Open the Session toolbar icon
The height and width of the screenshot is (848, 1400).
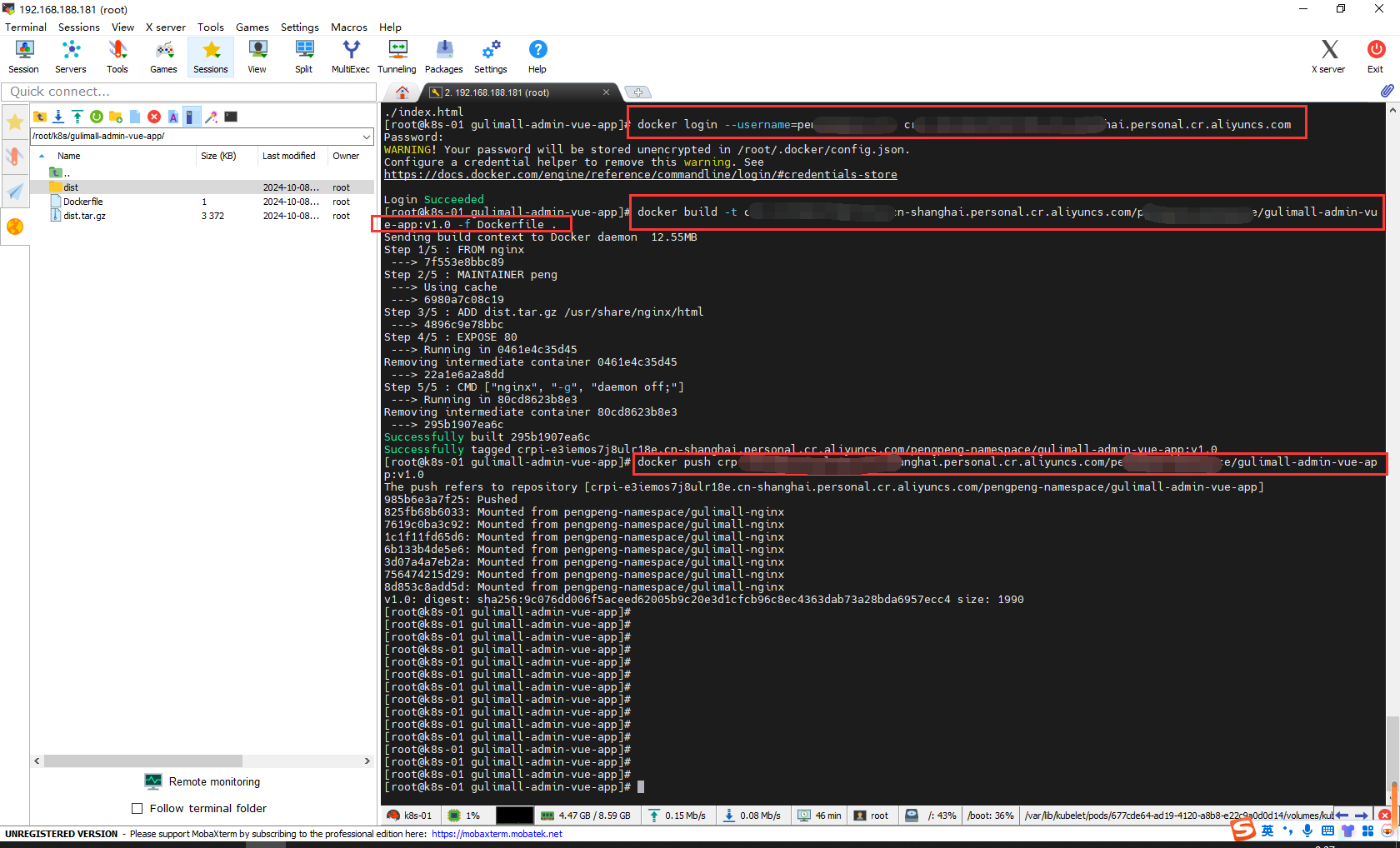pyautogui.click(x=23, y=57)
